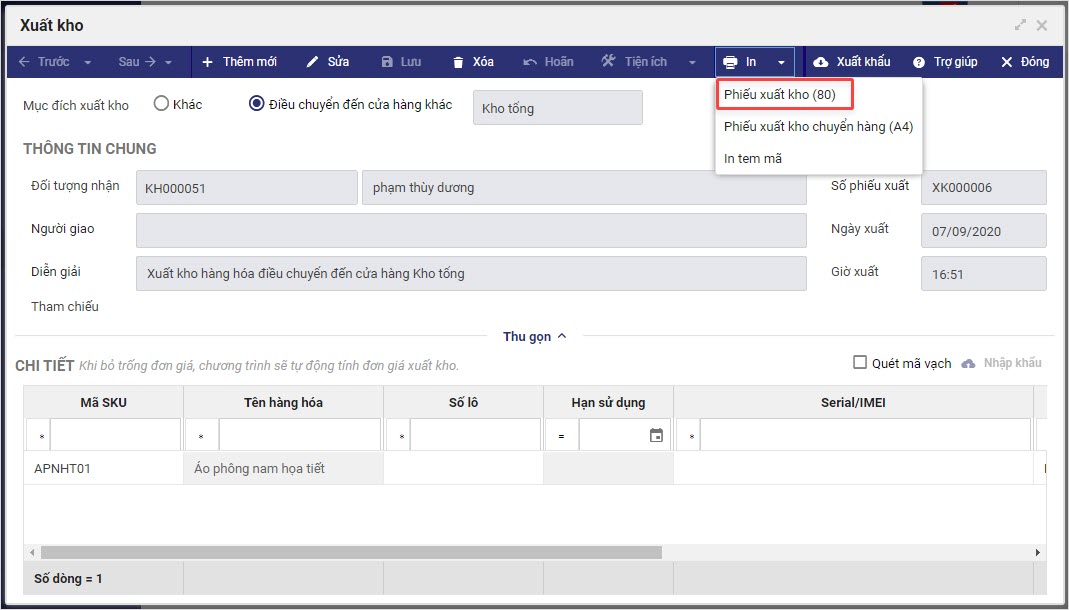1069x610 pixels.
Task: Select the Áo phông nam họa tiết cell
Action: click(x=284, y=468)
